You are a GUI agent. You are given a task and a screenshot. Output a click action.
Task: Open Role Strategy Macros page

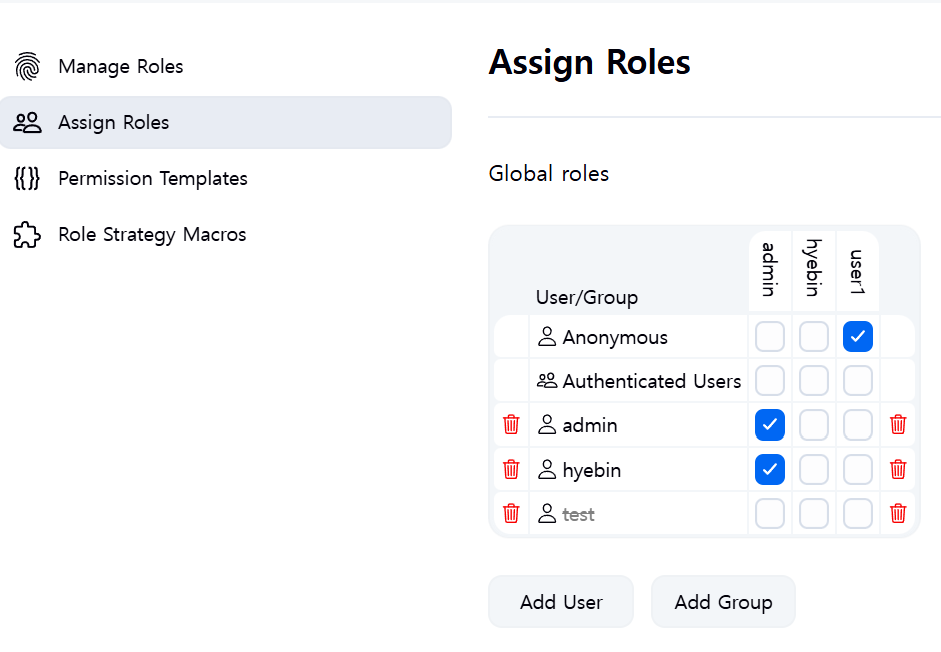coord(152,235)
